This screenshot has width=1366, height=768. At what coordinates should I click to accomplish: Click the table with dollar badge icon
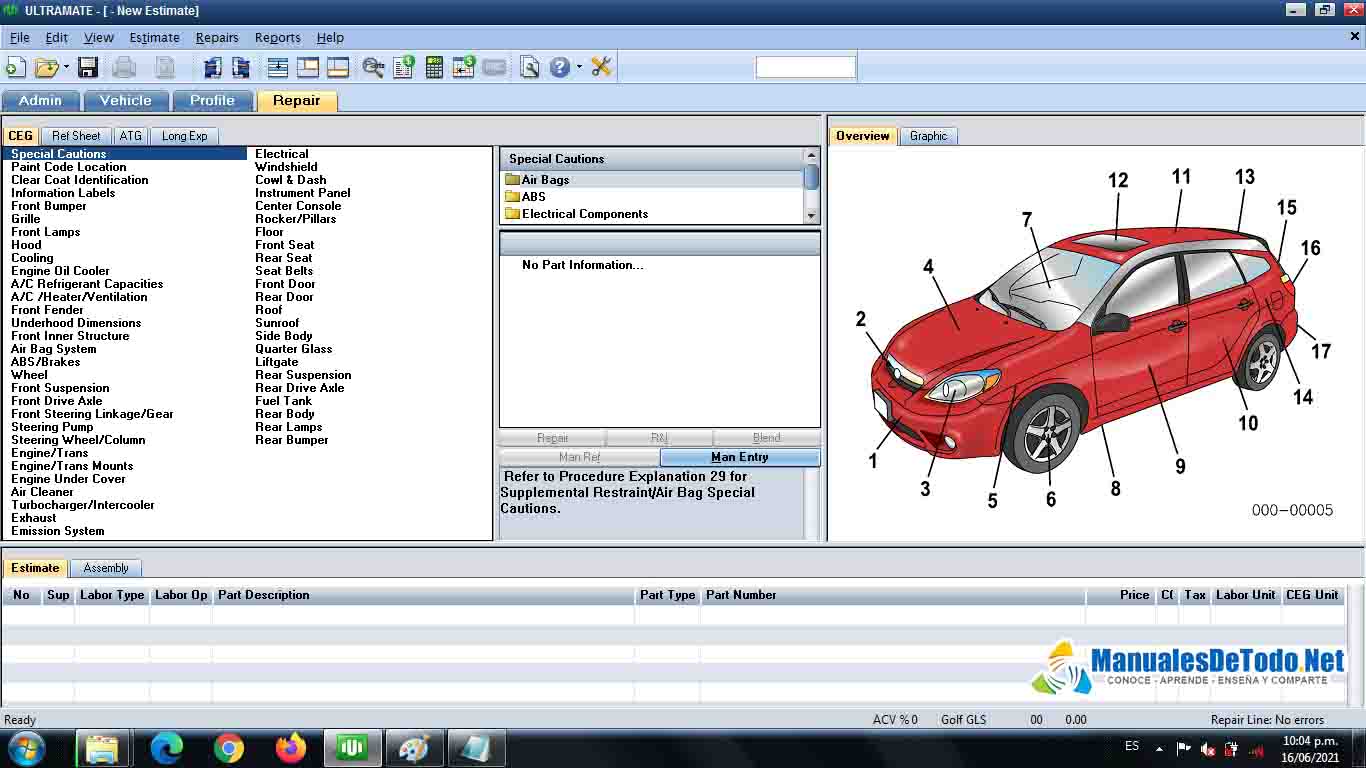click(463, 67)
